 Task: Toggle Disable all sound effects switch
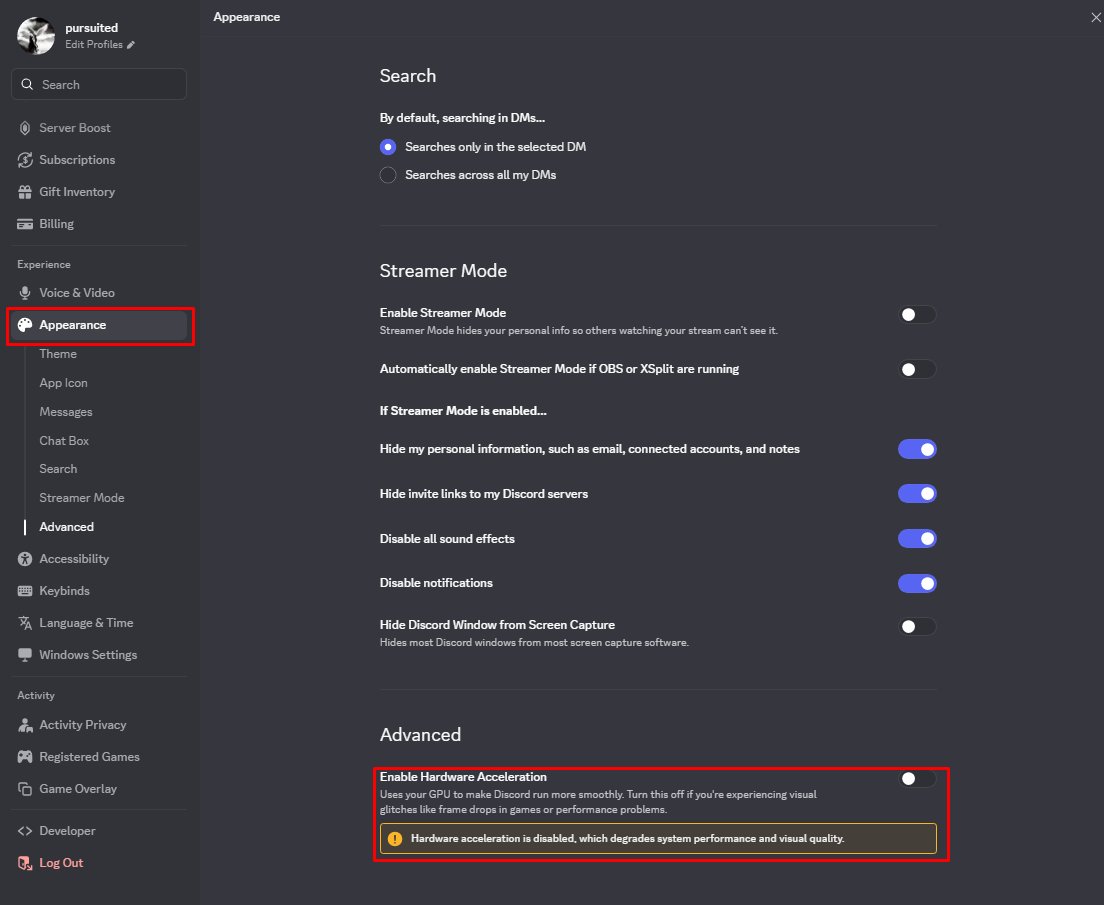(x=917, y=539)
